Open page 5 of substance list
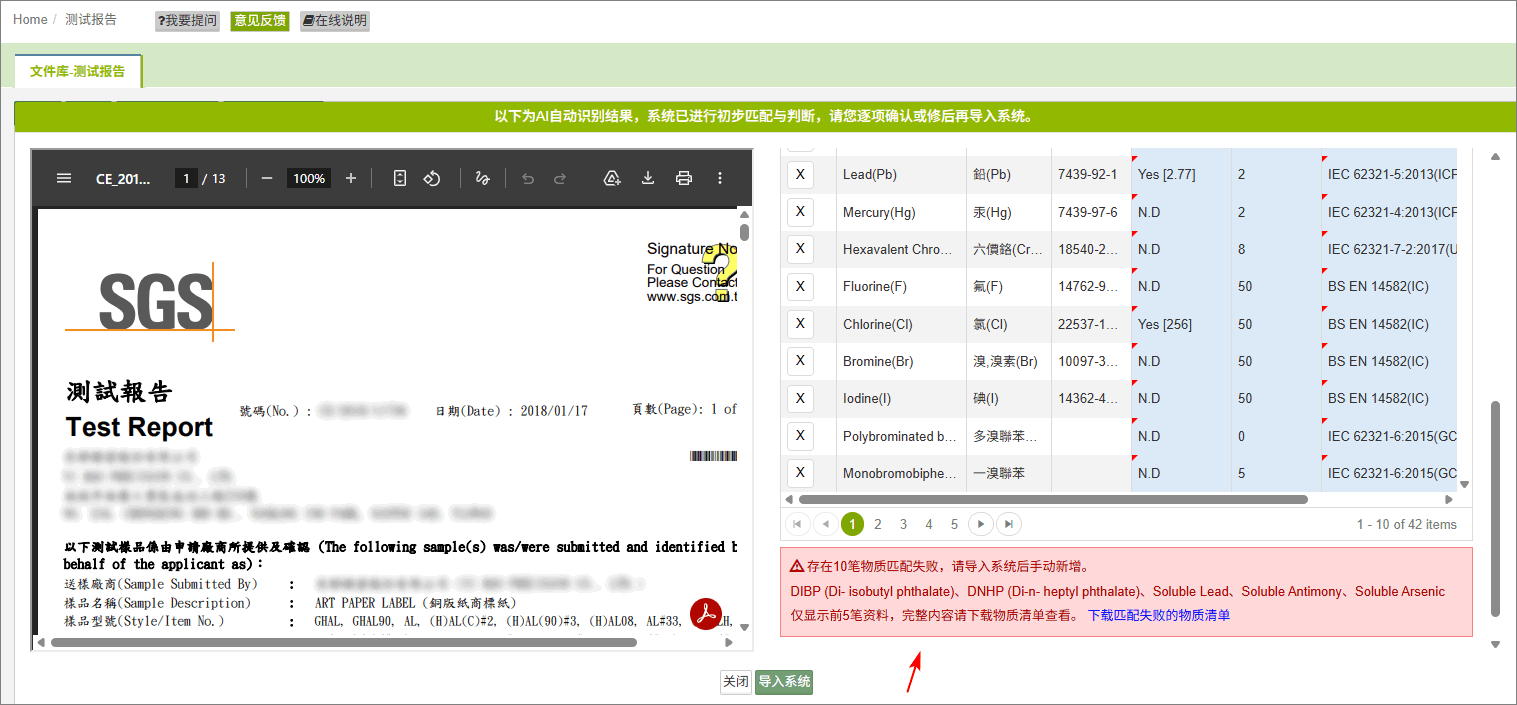1517x705 pixels. pyautogui.click(x=954, y=524)
